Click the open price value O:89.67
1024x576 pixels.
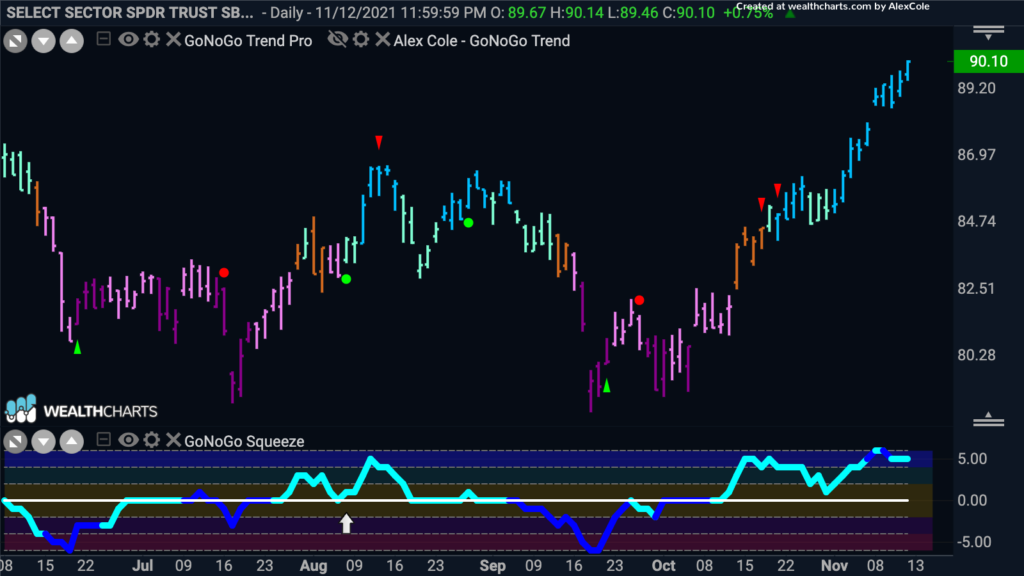pyautogui.click(x=517, y=12)
